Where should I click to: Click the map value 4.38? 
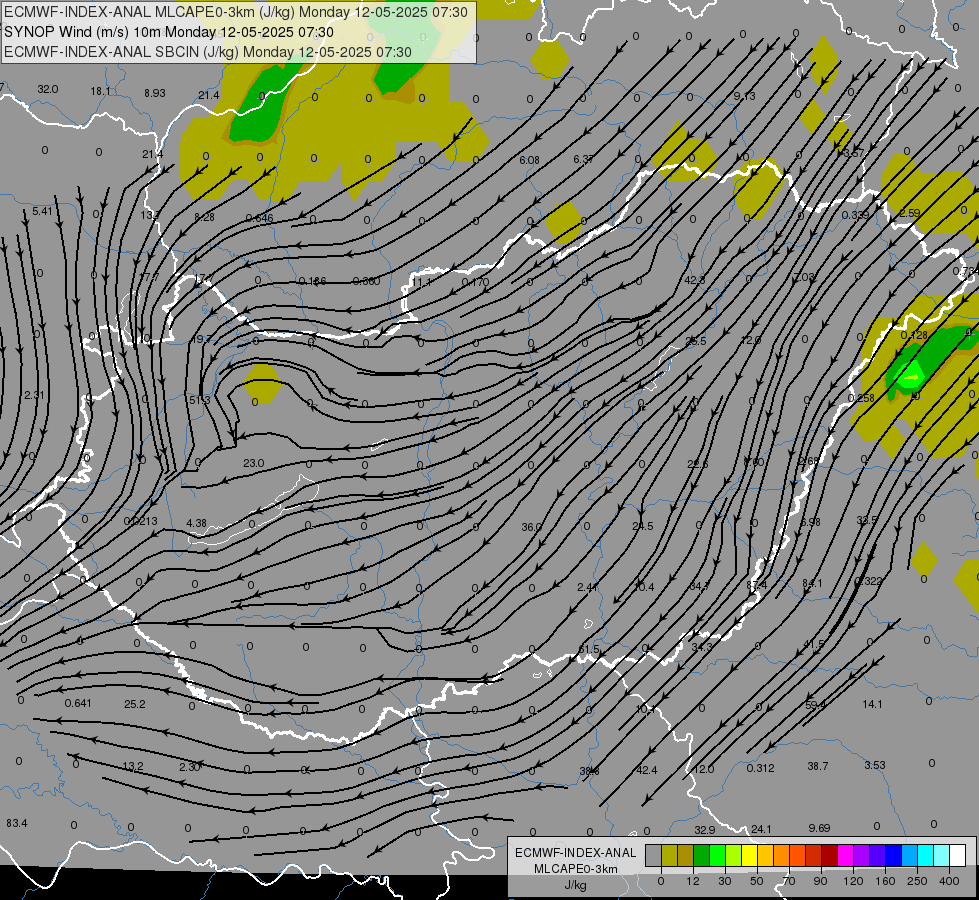tap(197, 523)
